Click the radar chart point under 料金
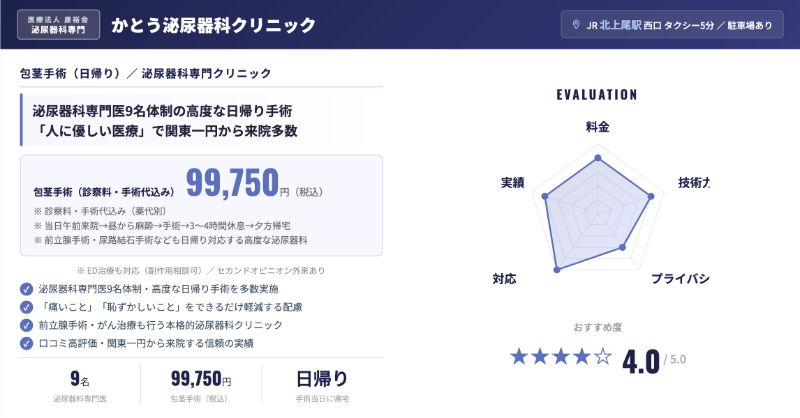This screenshot has height=418, width=800. [597, 157]
